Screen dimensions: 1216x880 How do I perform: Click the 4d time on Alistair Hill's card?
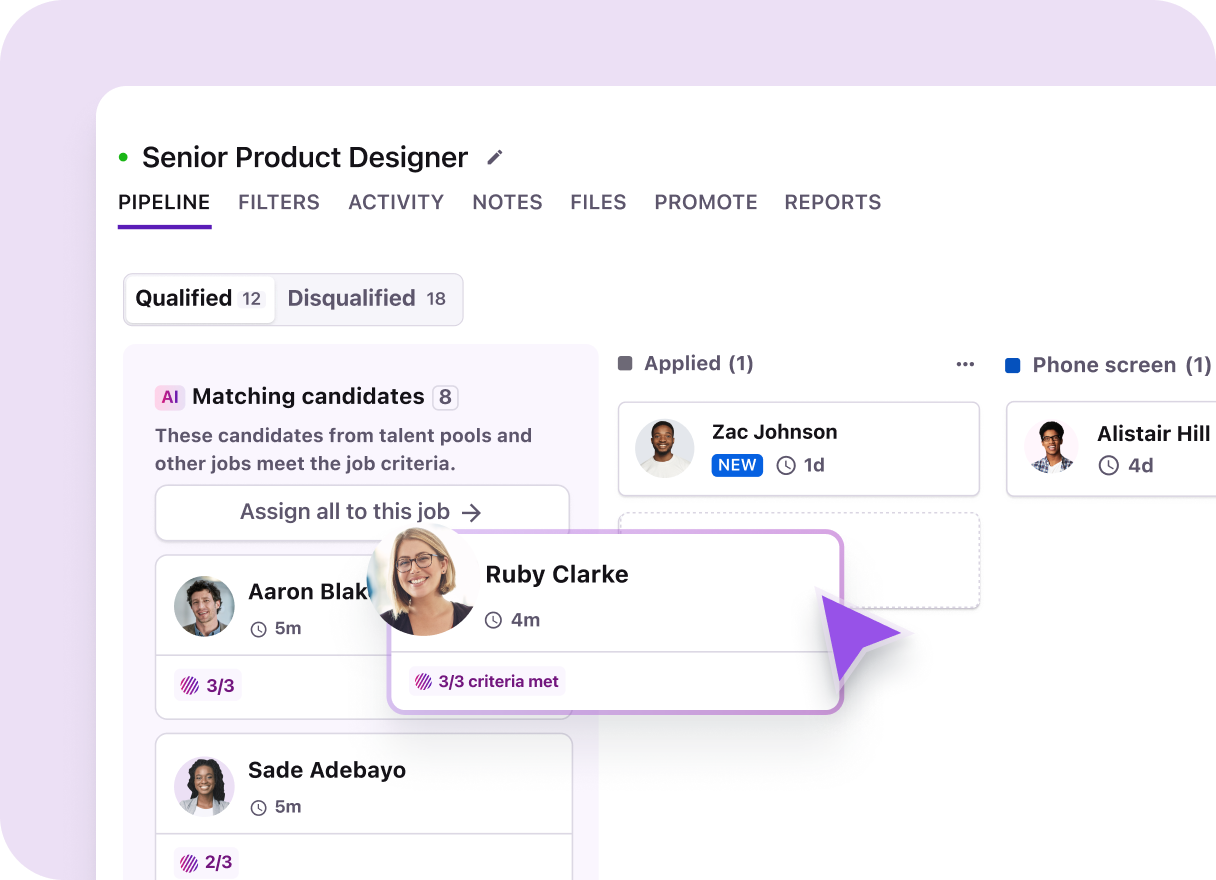tap(1140, 465)
